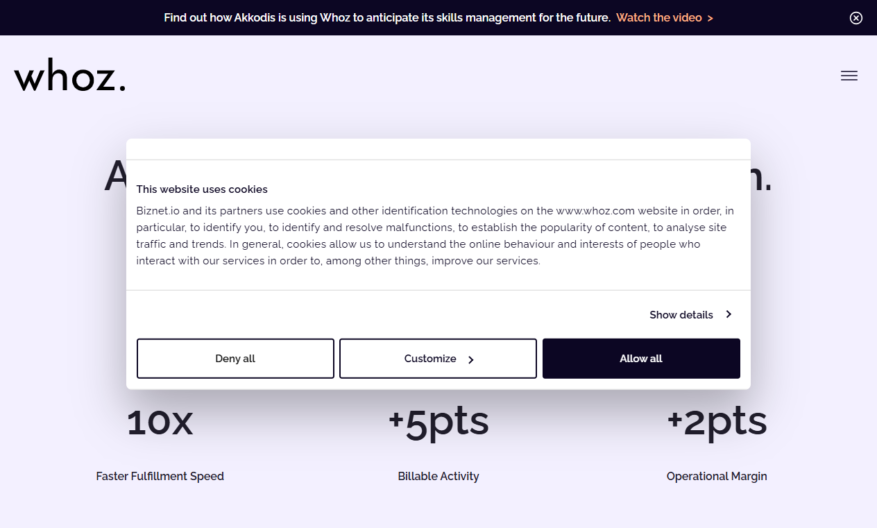Click the cookie description paragraph text

click(x=435, y=235)
